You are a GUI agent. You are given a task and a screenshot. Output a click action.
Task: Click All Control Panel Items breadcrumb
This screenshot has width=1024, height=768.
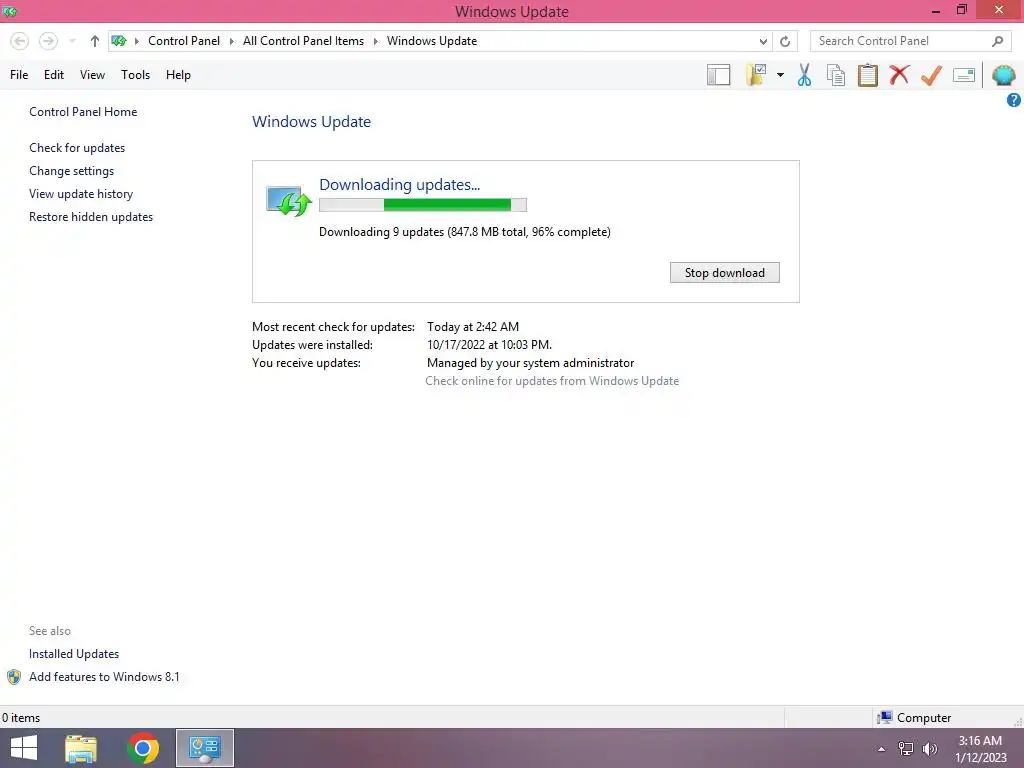pyautogui.click(x=303, y=41)
